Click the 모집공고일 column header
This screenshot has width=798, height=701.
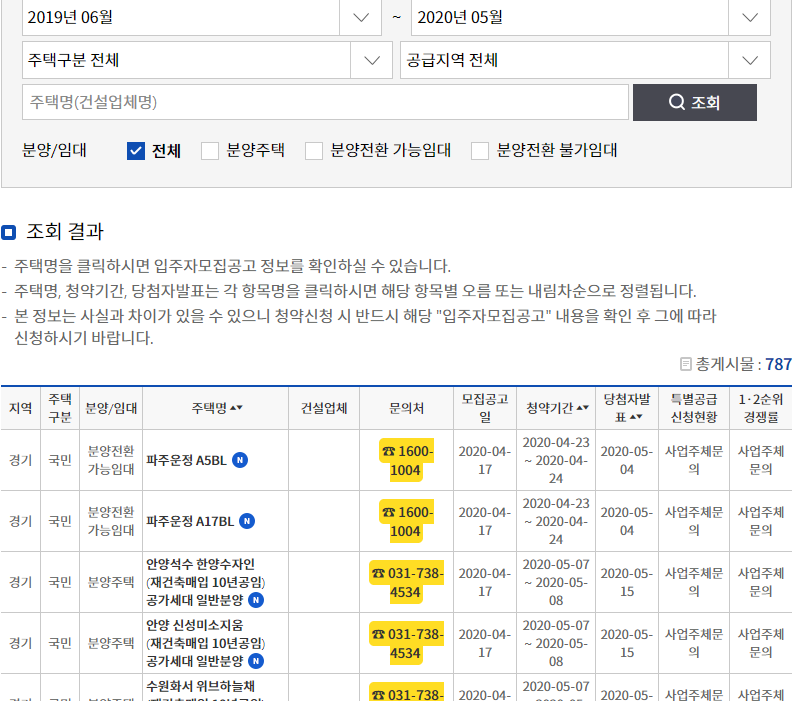tap(485, 408)
